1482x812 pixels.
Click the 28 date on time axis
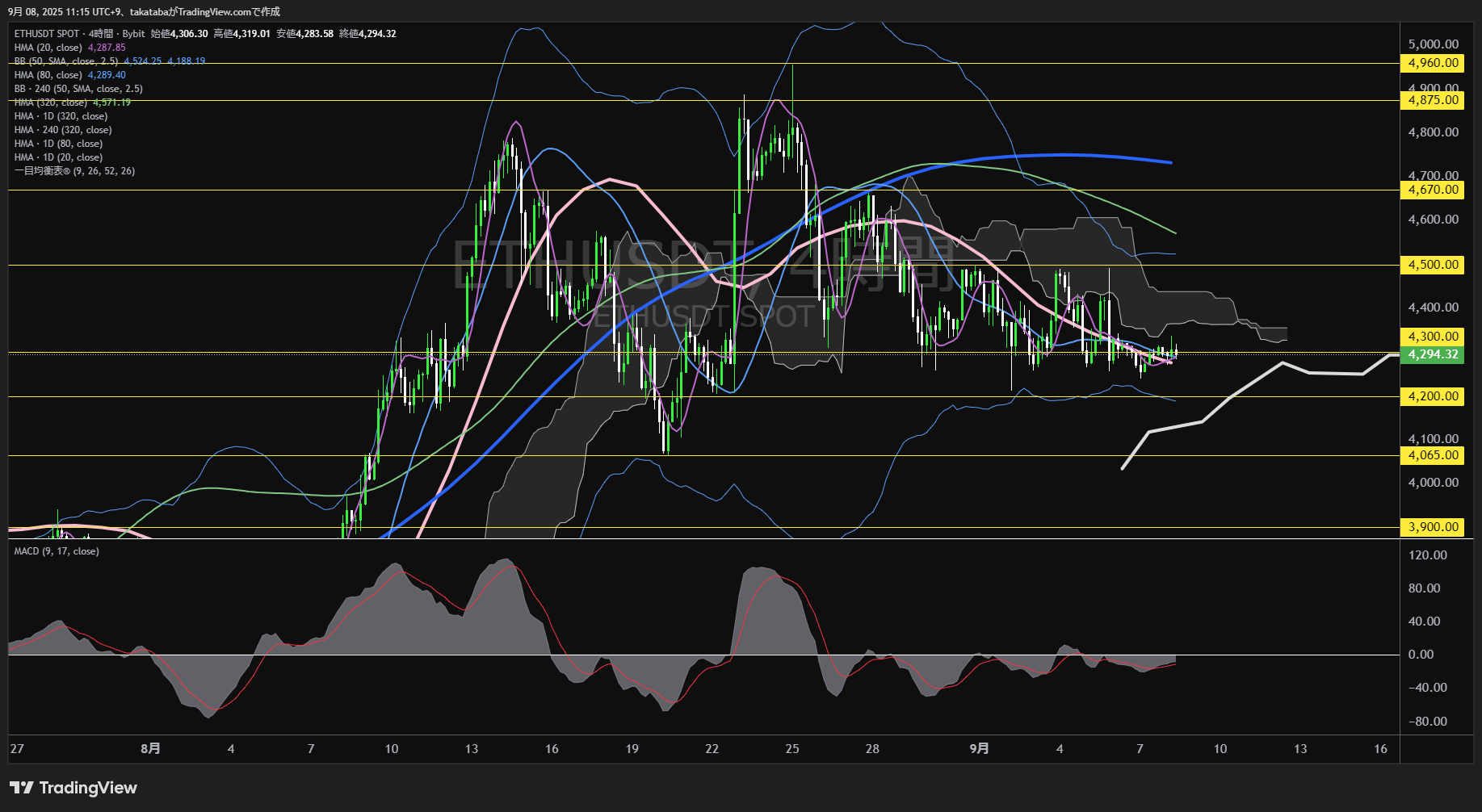click(872, 749)
